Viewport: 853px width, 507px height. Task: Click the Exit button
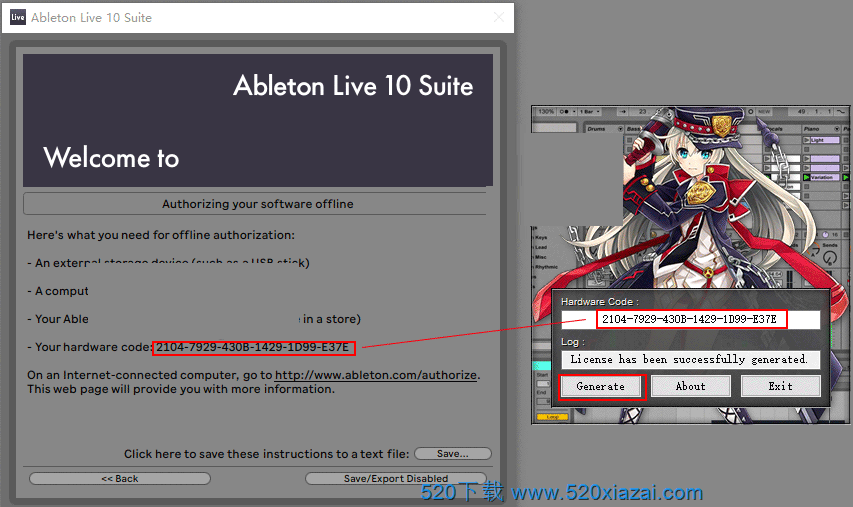[x=780, y=386]
